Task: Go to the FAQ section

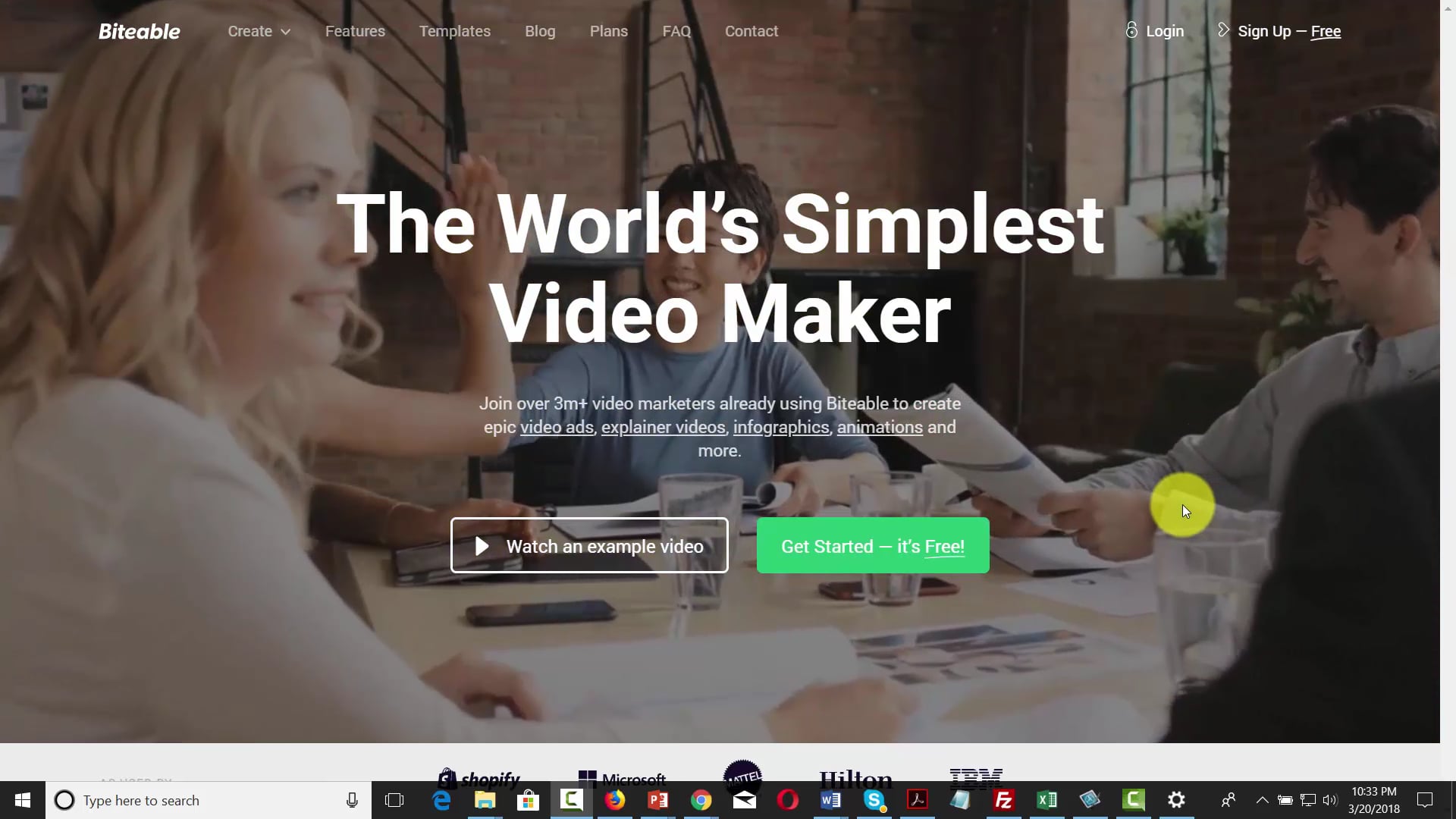Action: pyautogui.click(x=676, y=31)
